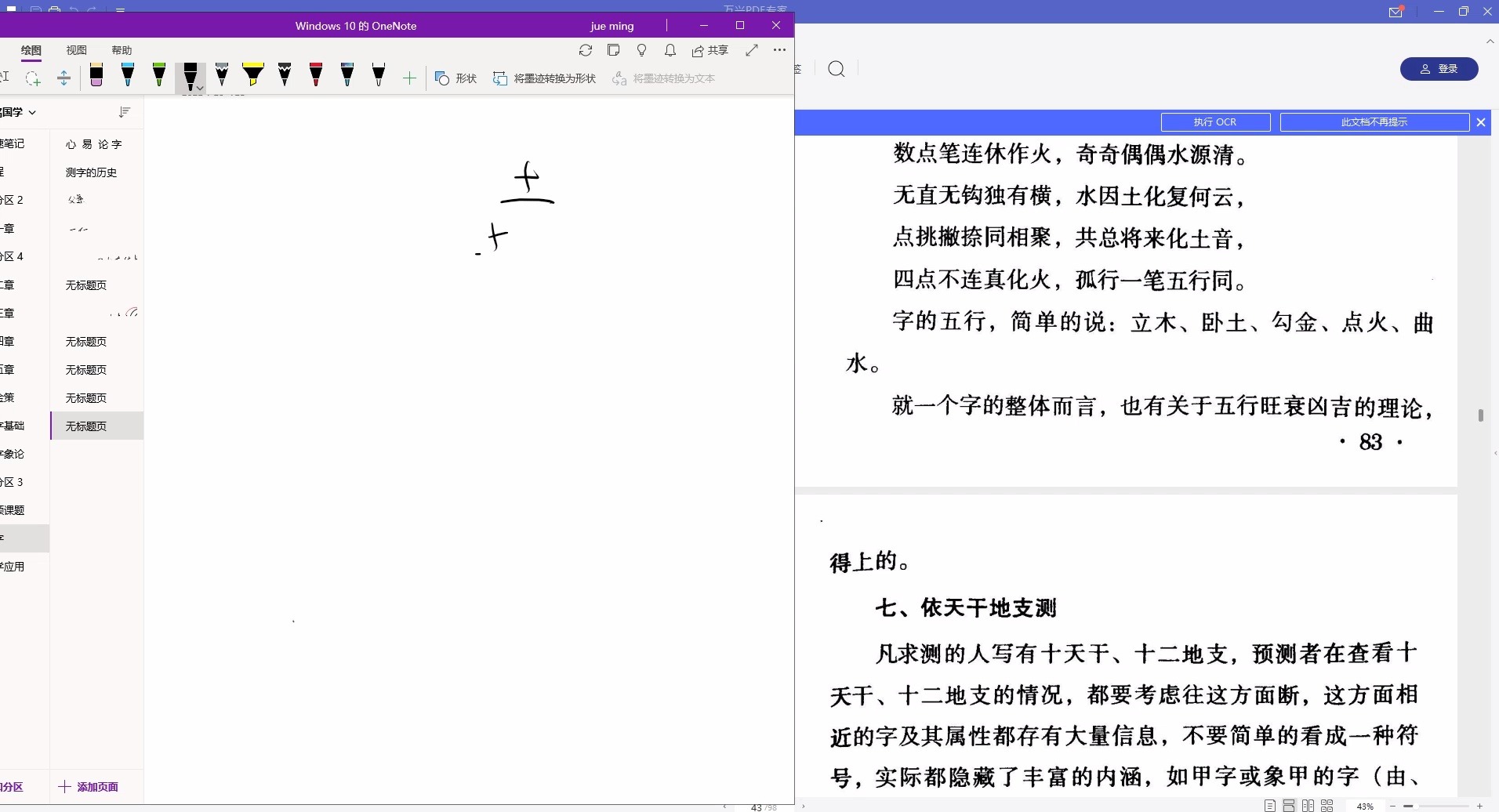Viewport: 1499px width, 812px height.
Task: Select the blue pen in OneNote
Action: [x=128, y=75]
